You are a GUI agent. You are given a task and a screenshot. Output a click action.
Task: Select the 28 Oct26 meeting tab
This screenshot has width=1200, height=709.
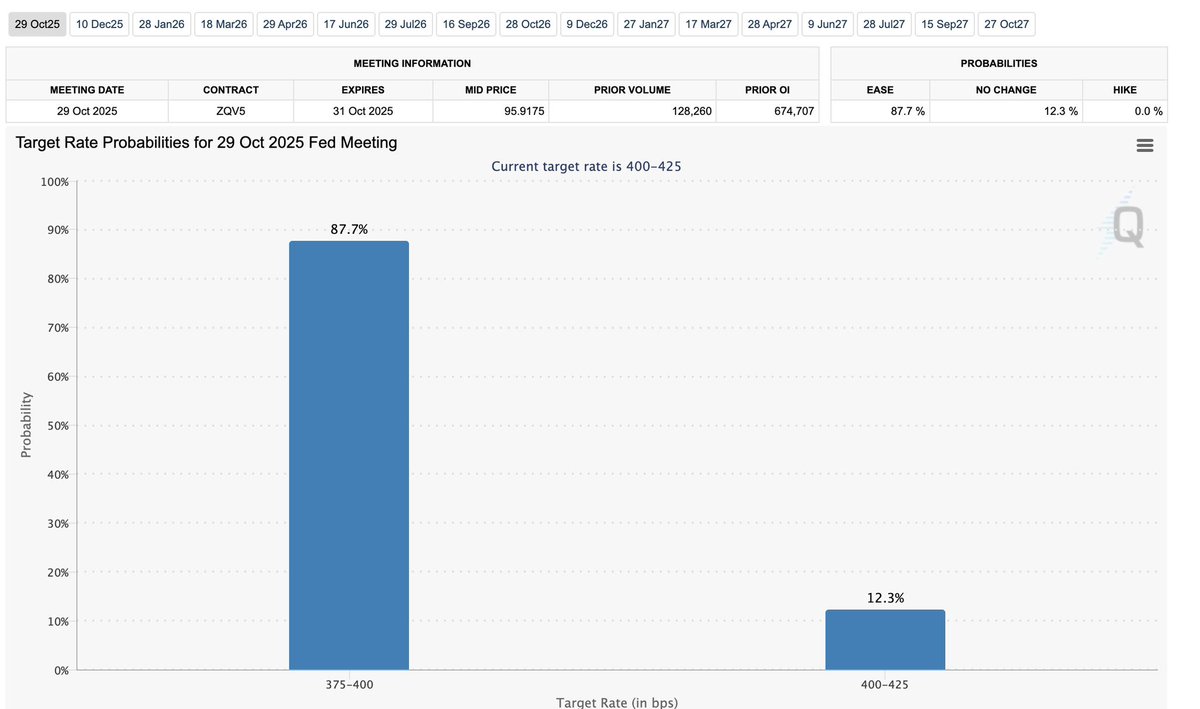click(528, 24)
